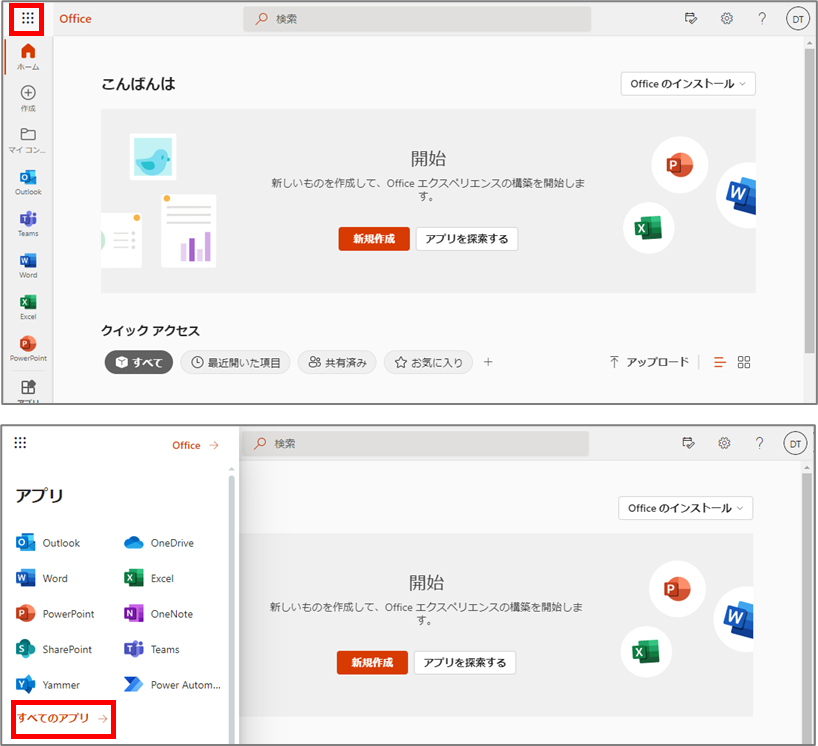
Task: Expand Office のインストール dropdown beside the アプリ panel
Action: (x=685, y=508)
